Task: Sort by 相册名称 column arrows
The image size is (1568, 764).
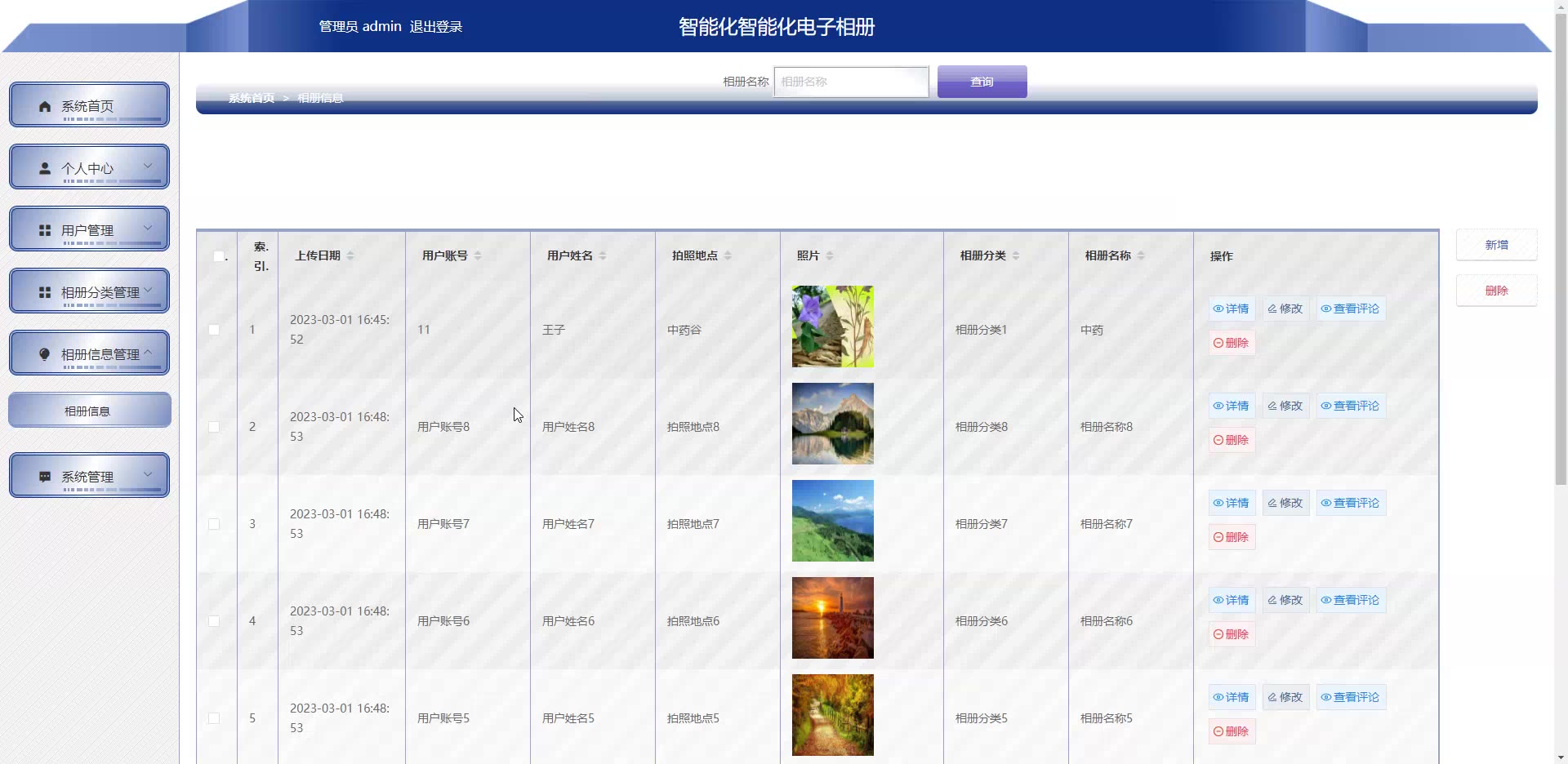Action: tap(1141, 255)
